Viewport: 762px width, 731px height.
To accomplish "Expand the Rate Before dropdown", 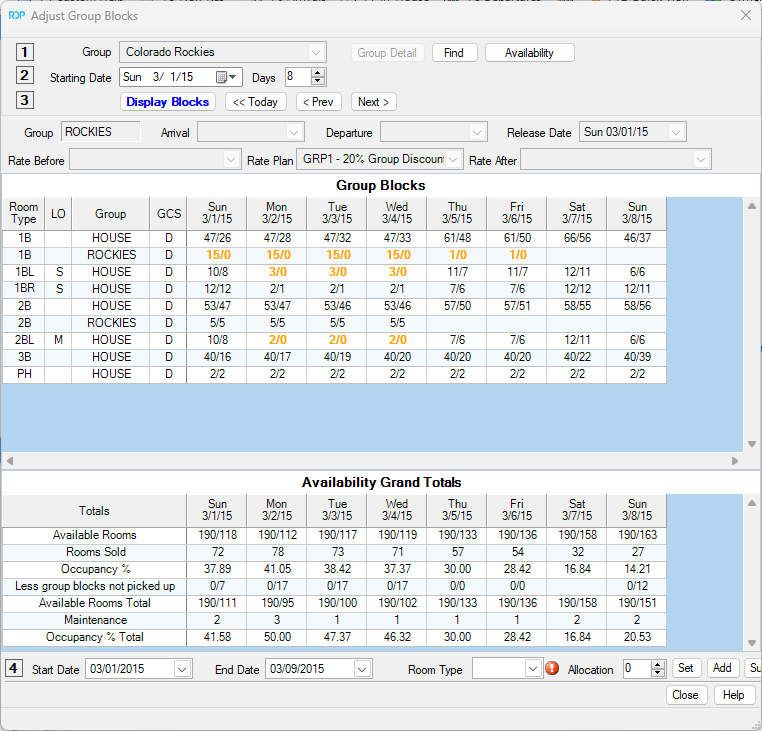I will [231, 159].
